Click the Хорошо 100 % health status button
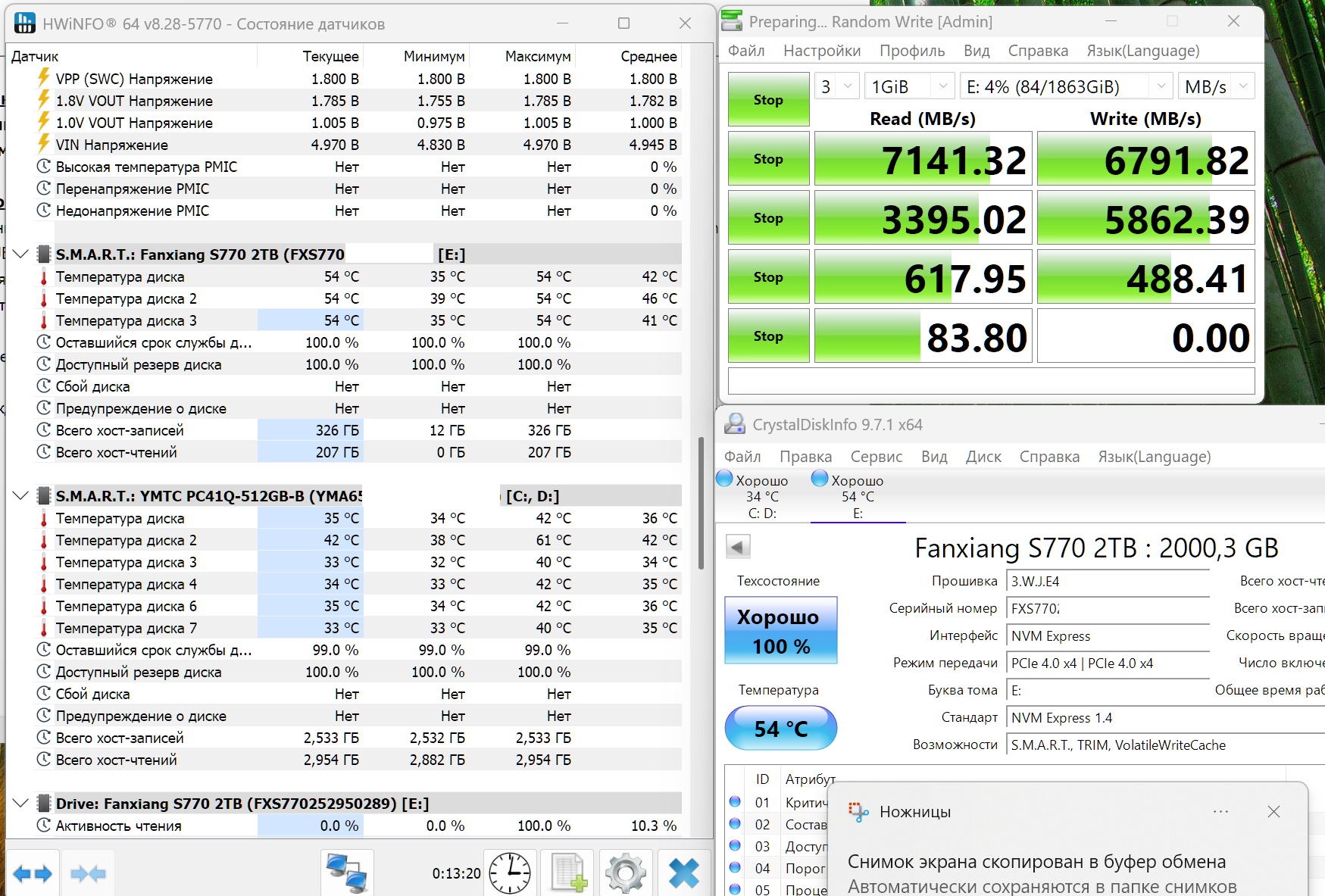The image size is (1325, 896). (780, 631)
